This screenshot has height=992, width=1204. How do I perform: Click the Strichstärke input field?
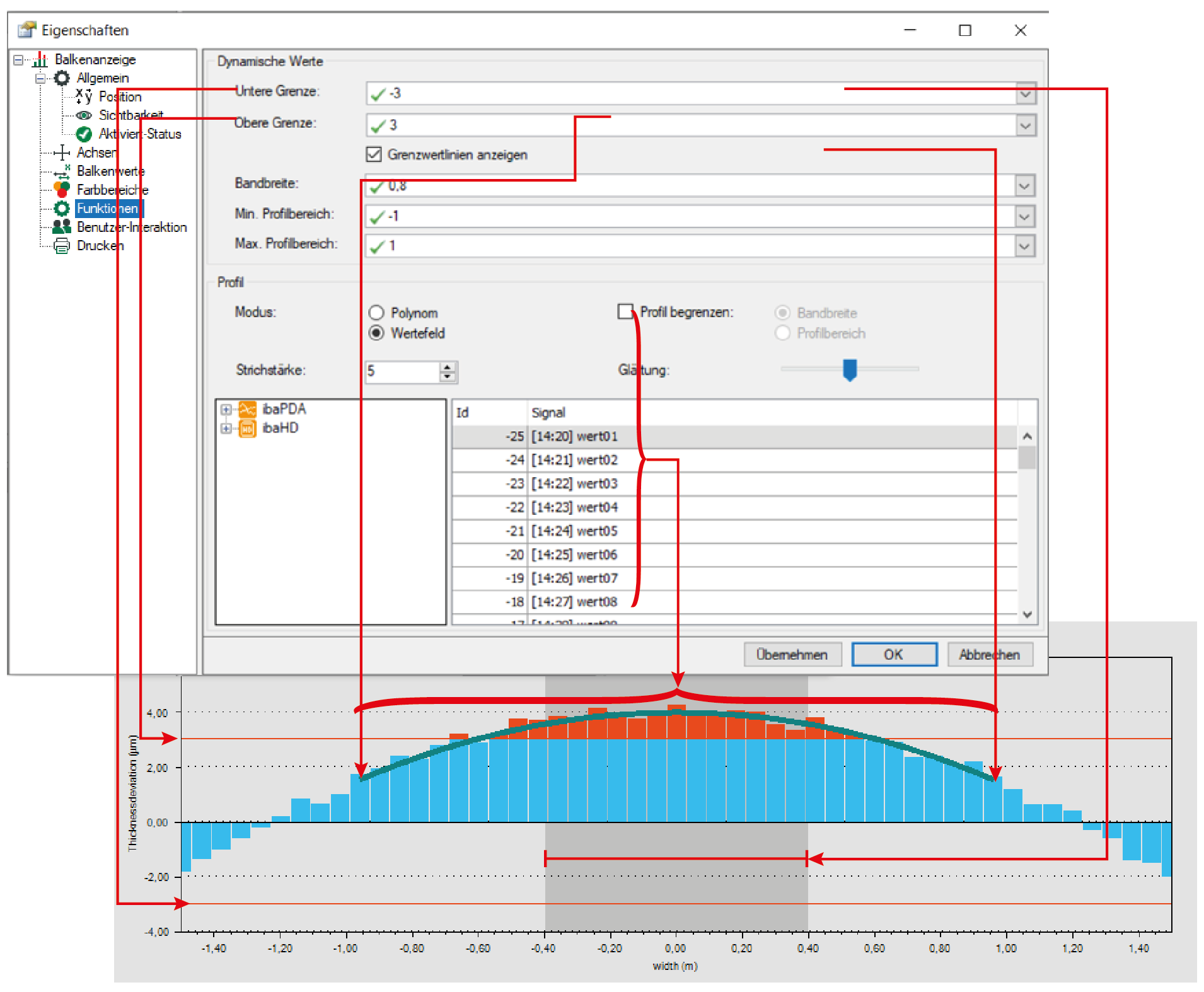click(402, 371)
